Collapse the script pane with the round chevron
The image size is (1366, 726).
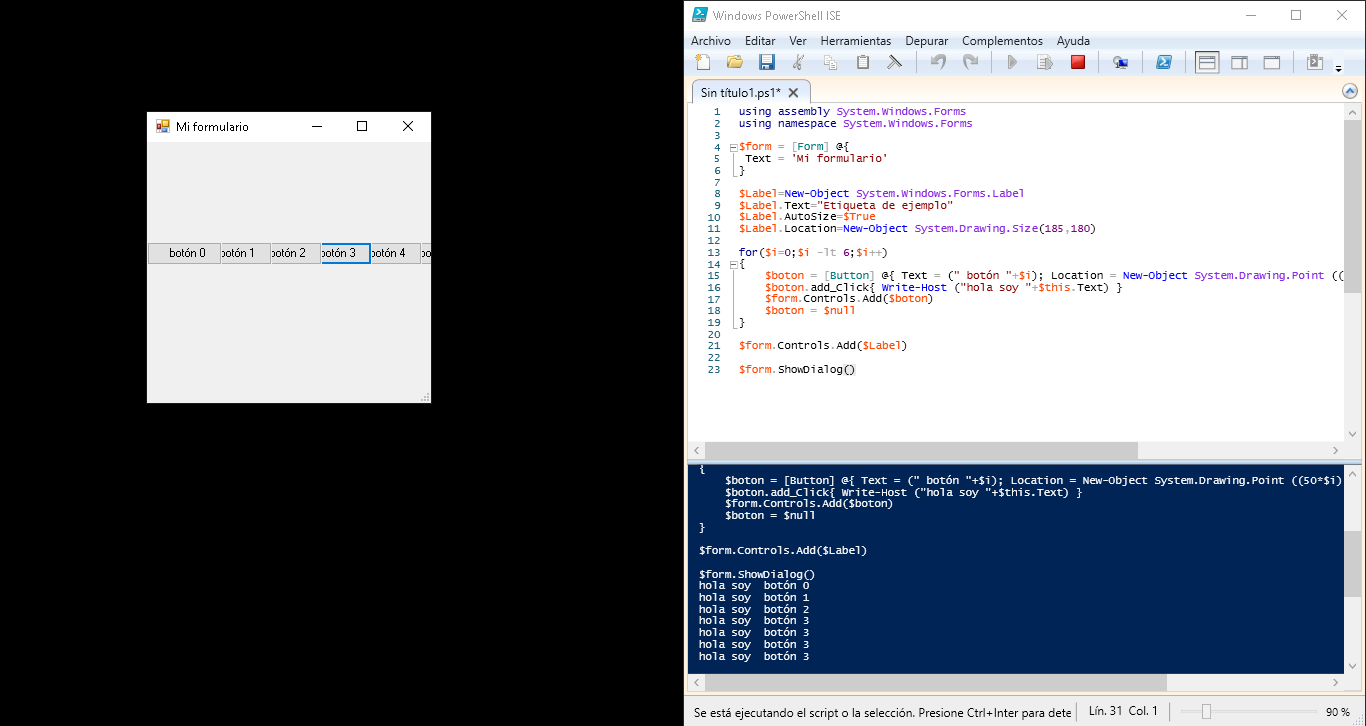1350,91
